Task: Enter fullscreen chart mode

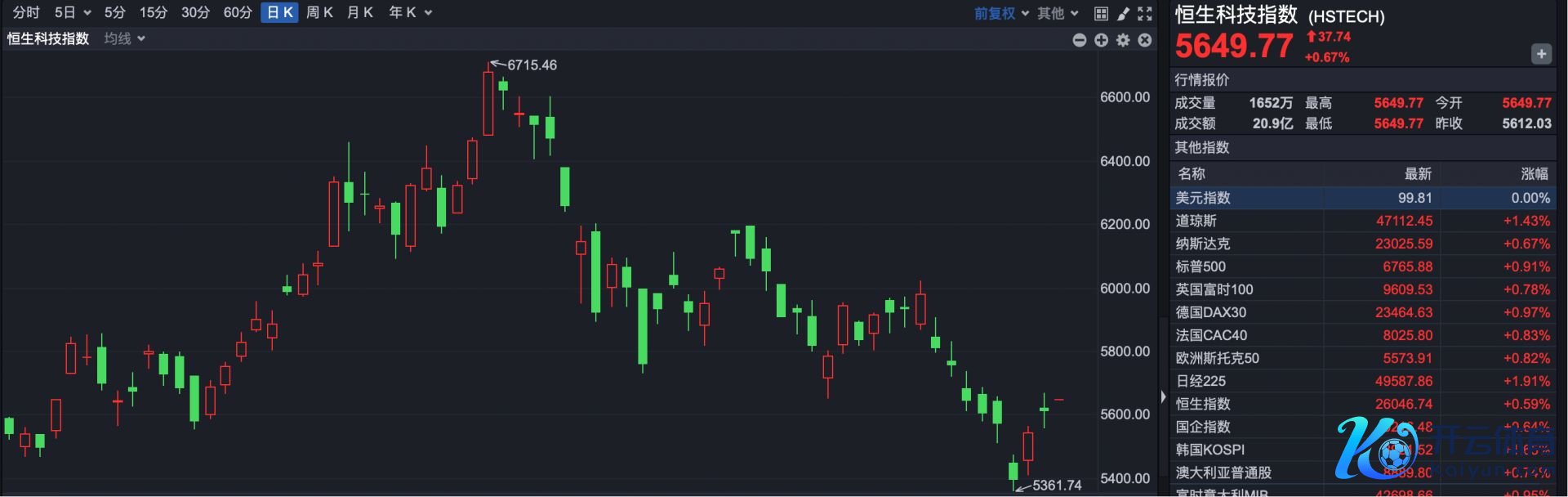Action: (x=1145, y=13)
